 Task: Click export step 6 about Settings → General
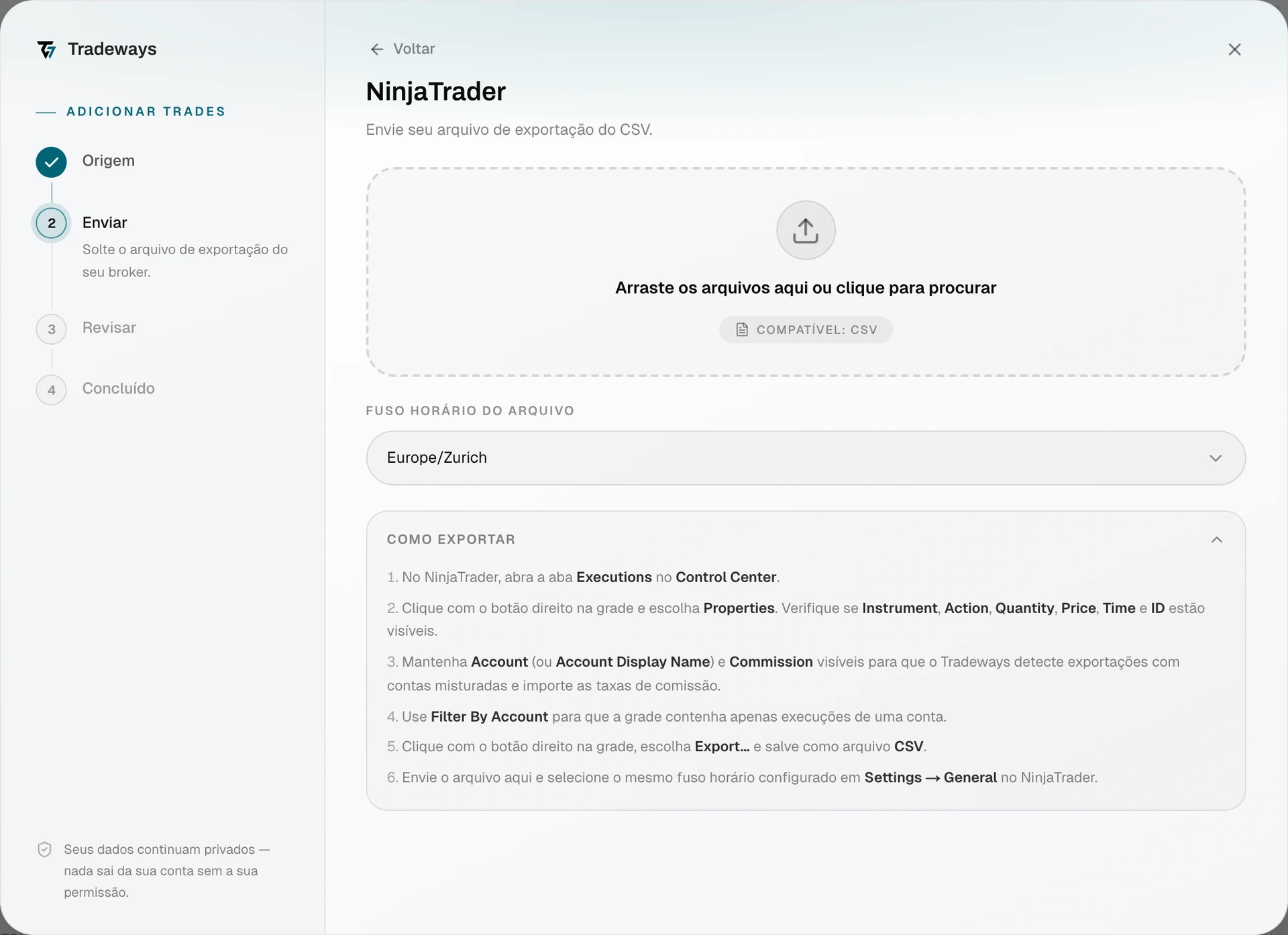(x=742, y=777)
